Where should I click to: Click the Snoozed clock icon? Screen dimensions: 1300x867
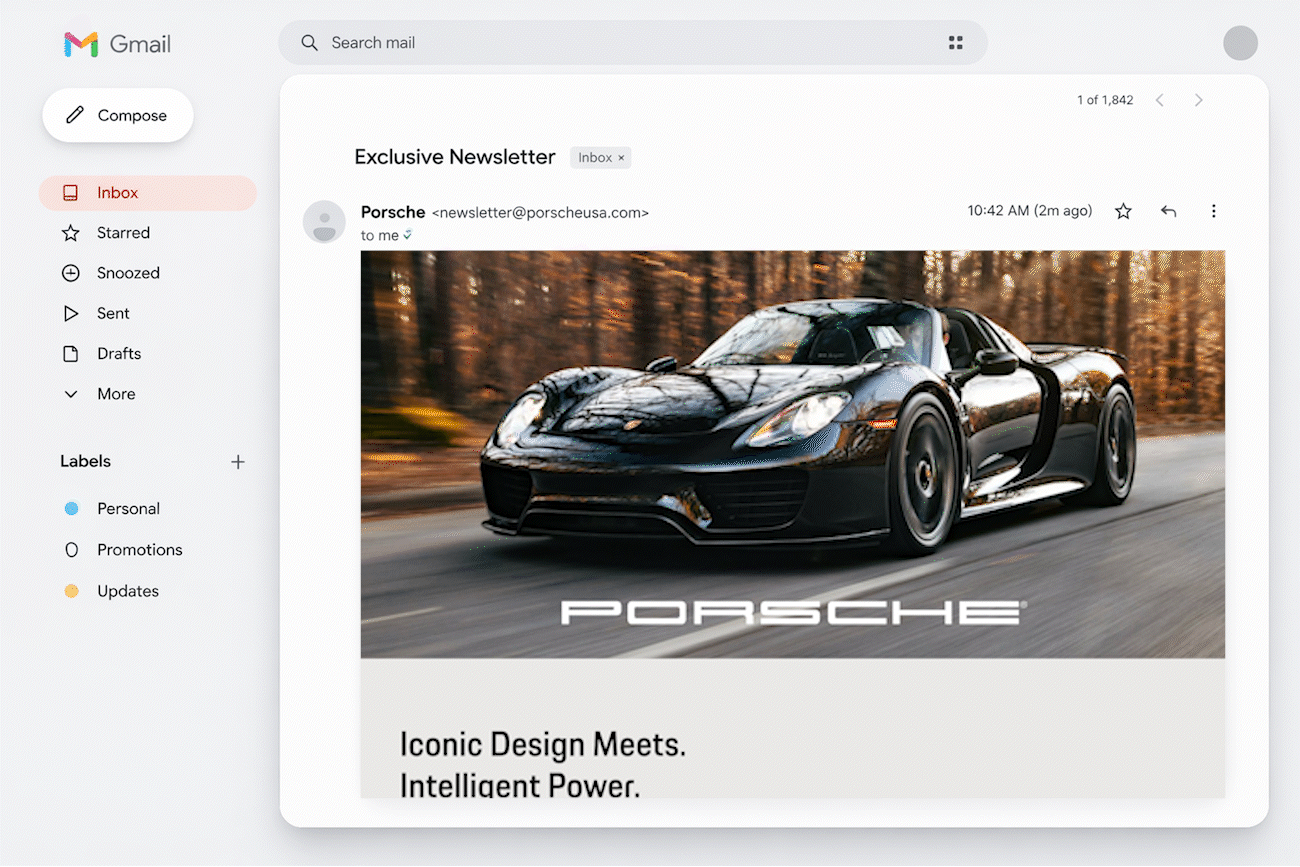(70, 273)
